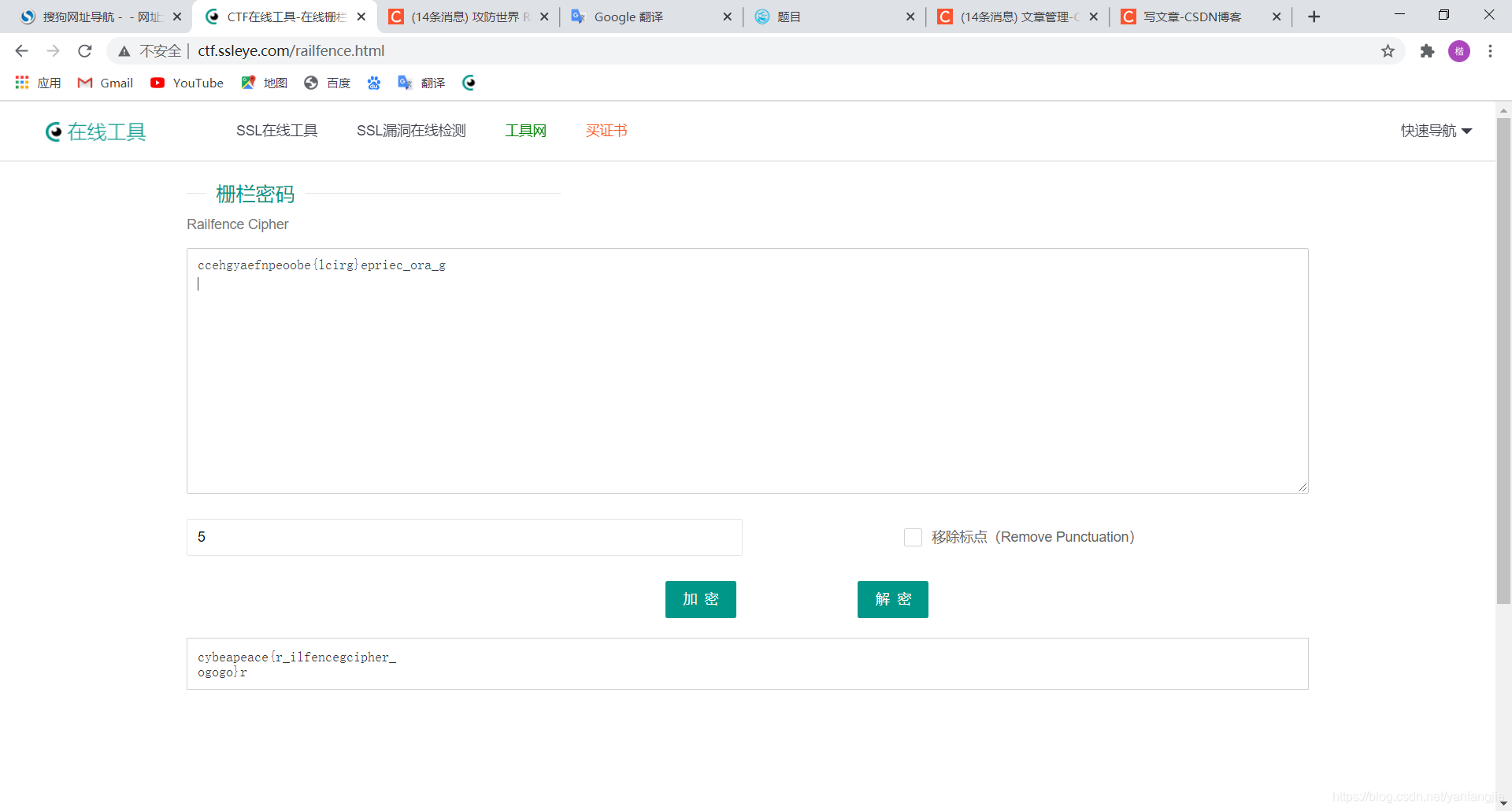Open the YouTube bookmark
The image size is (1512, 811).
(187, 83)
